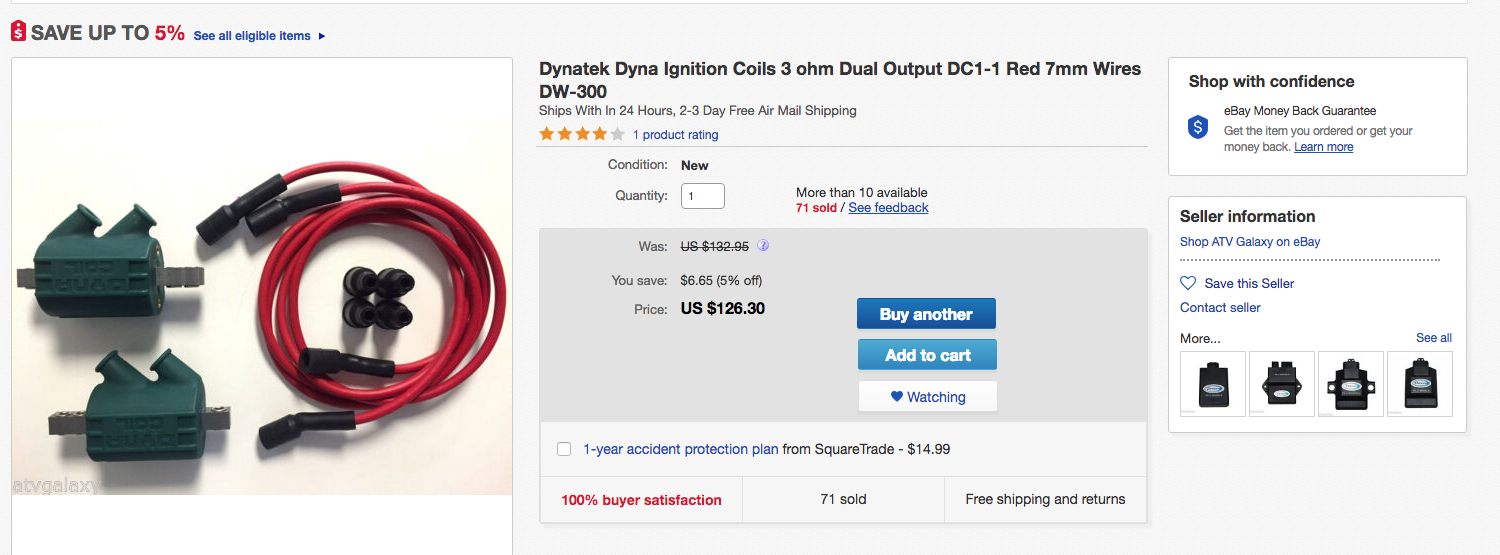Open the 1 product rating link
The height and width of the screenshot is (555, 1500).
coord(675,135)
